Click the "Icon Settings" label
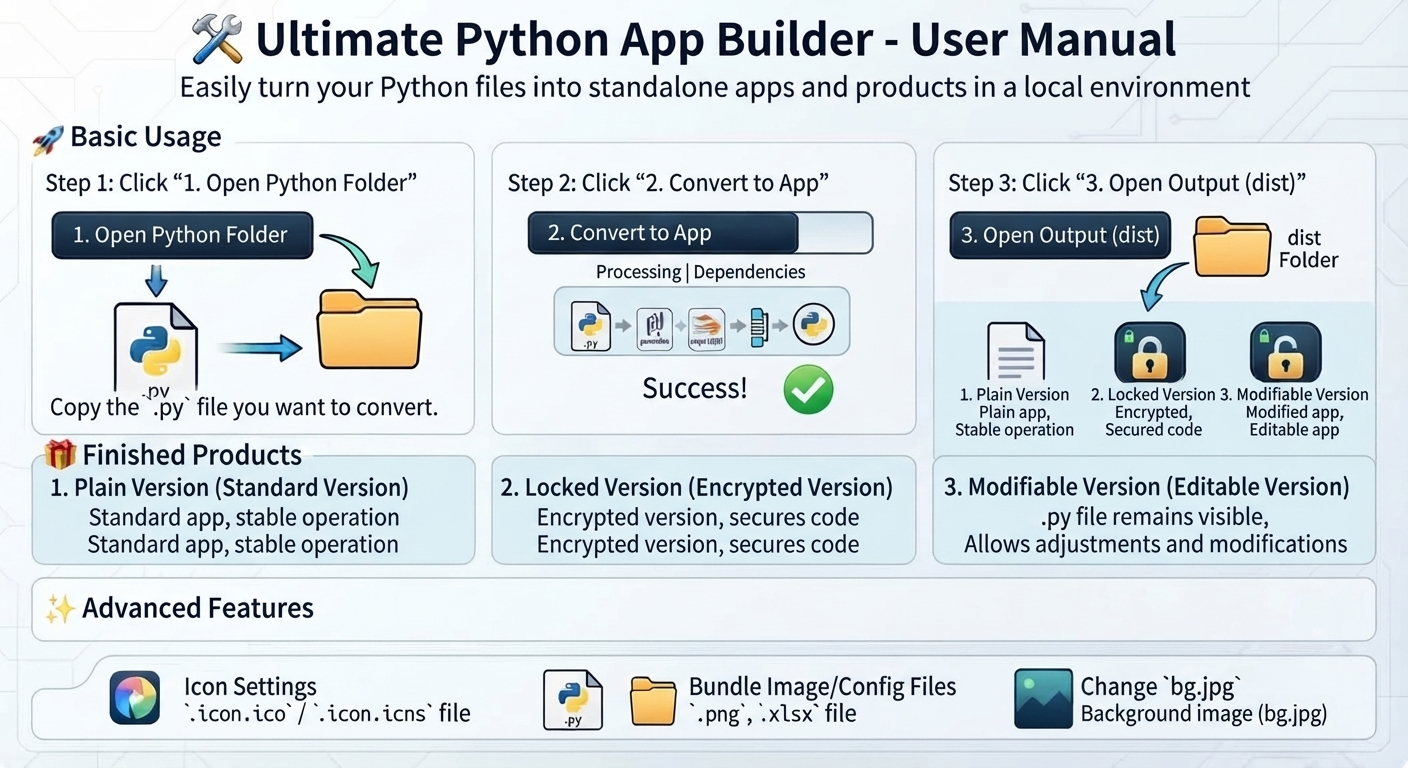Screen dimensions: 1408x768 point(250,686)
